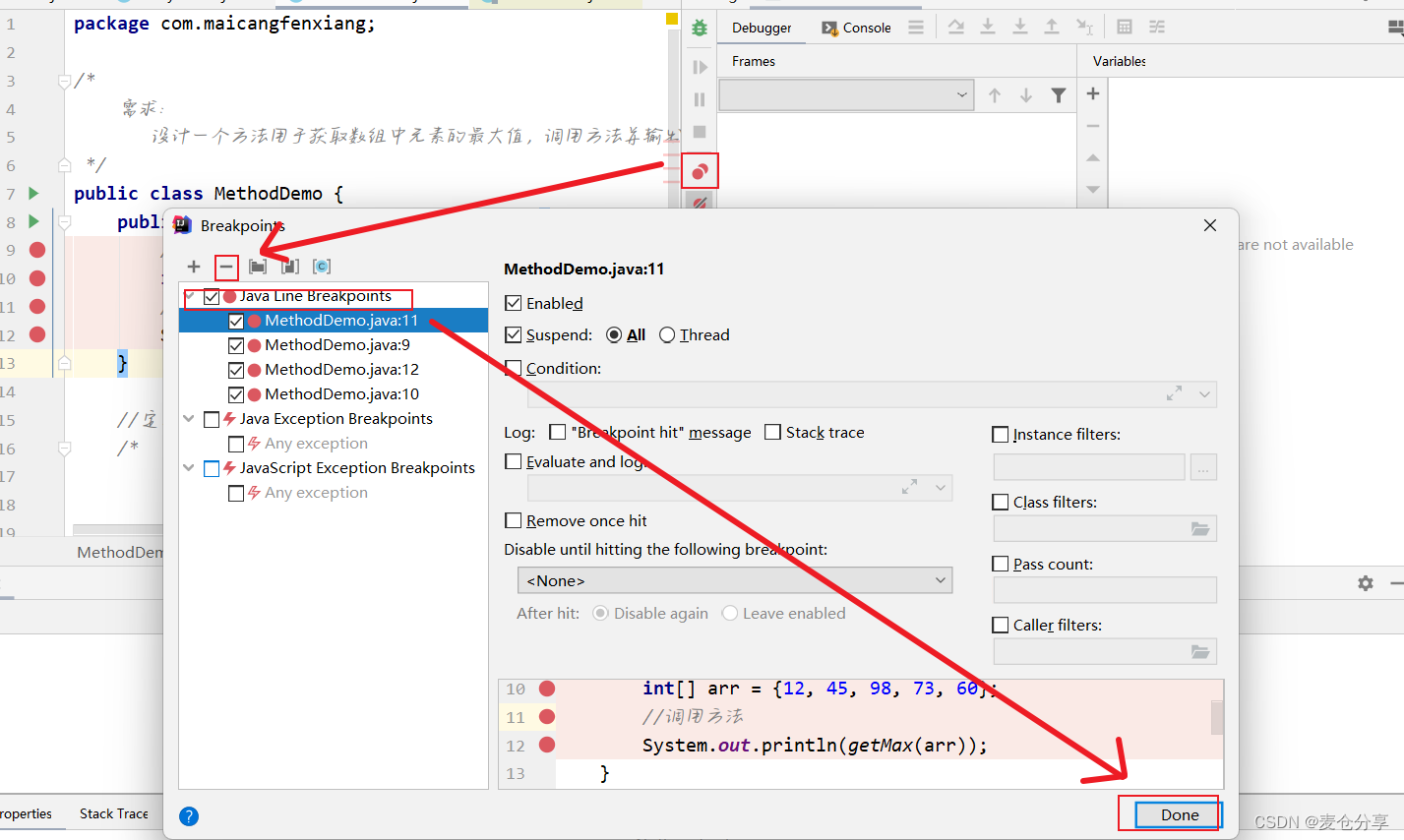Enable Remove once hit checkbox
1404x840 pixels.
tap(513, 520)
